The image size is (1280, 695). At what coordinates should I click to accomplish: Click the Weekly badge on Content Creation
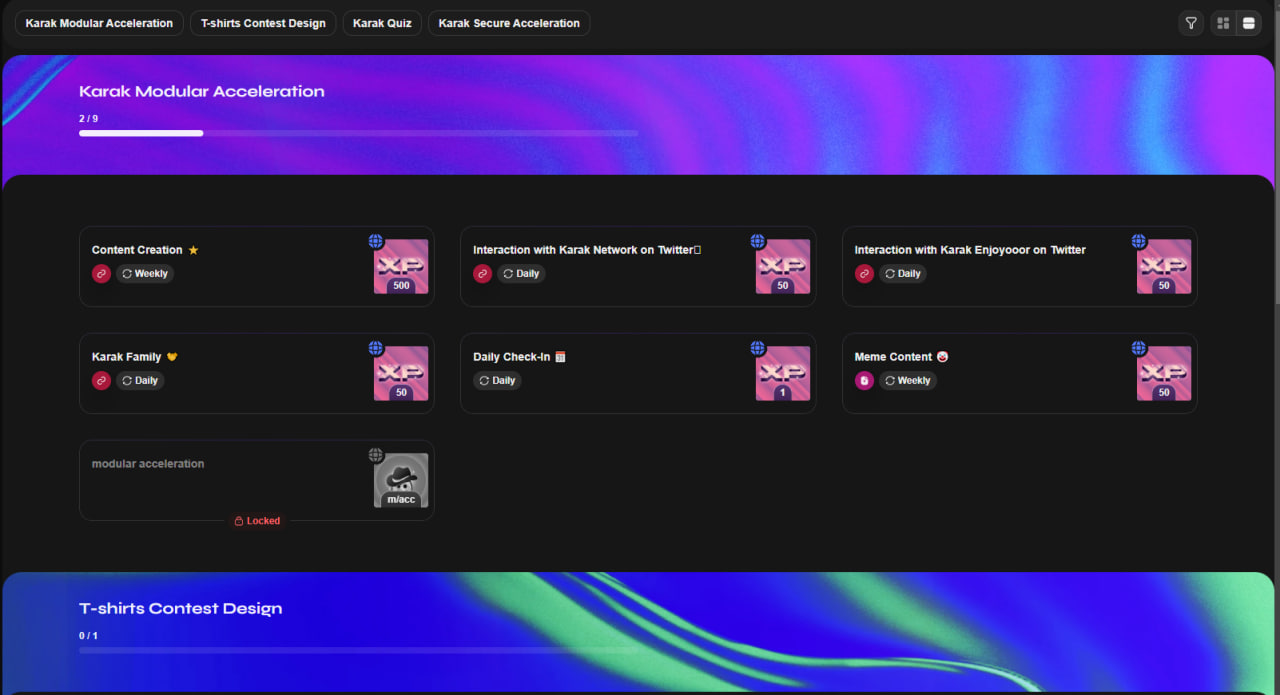(x=145, y=273)
